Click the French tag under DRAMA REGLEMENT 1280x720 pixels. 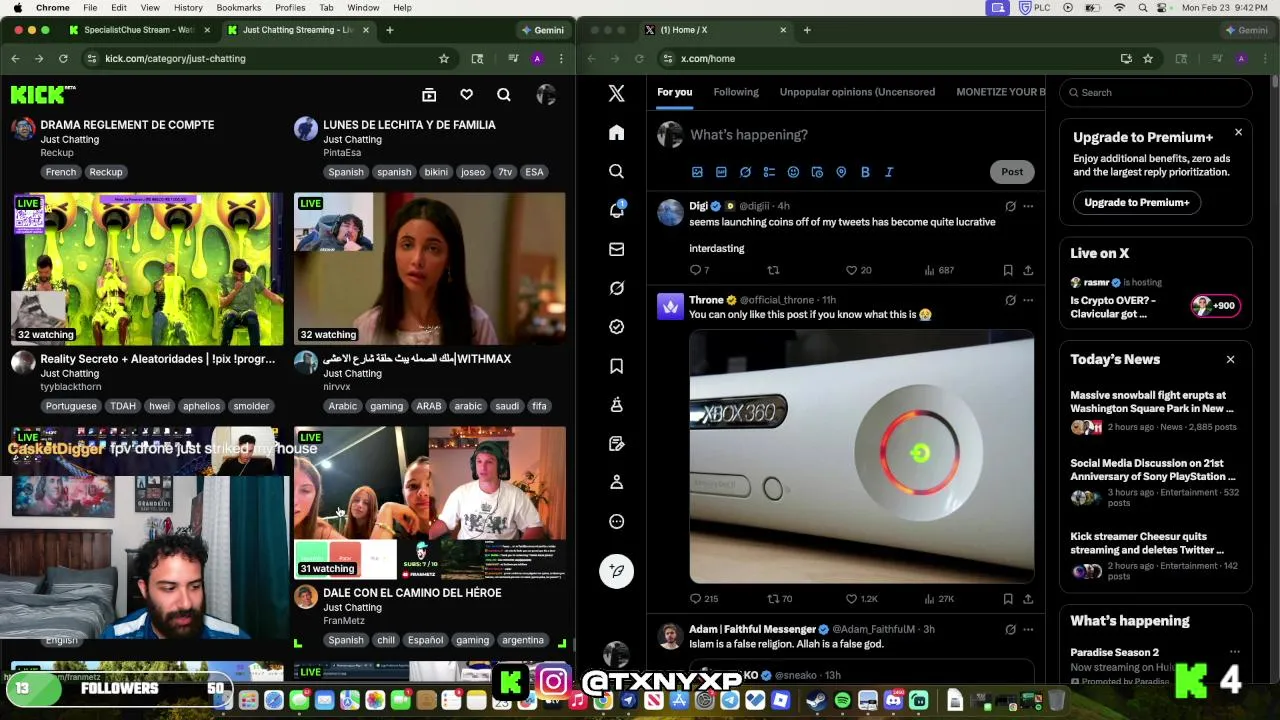pos(60,172)
